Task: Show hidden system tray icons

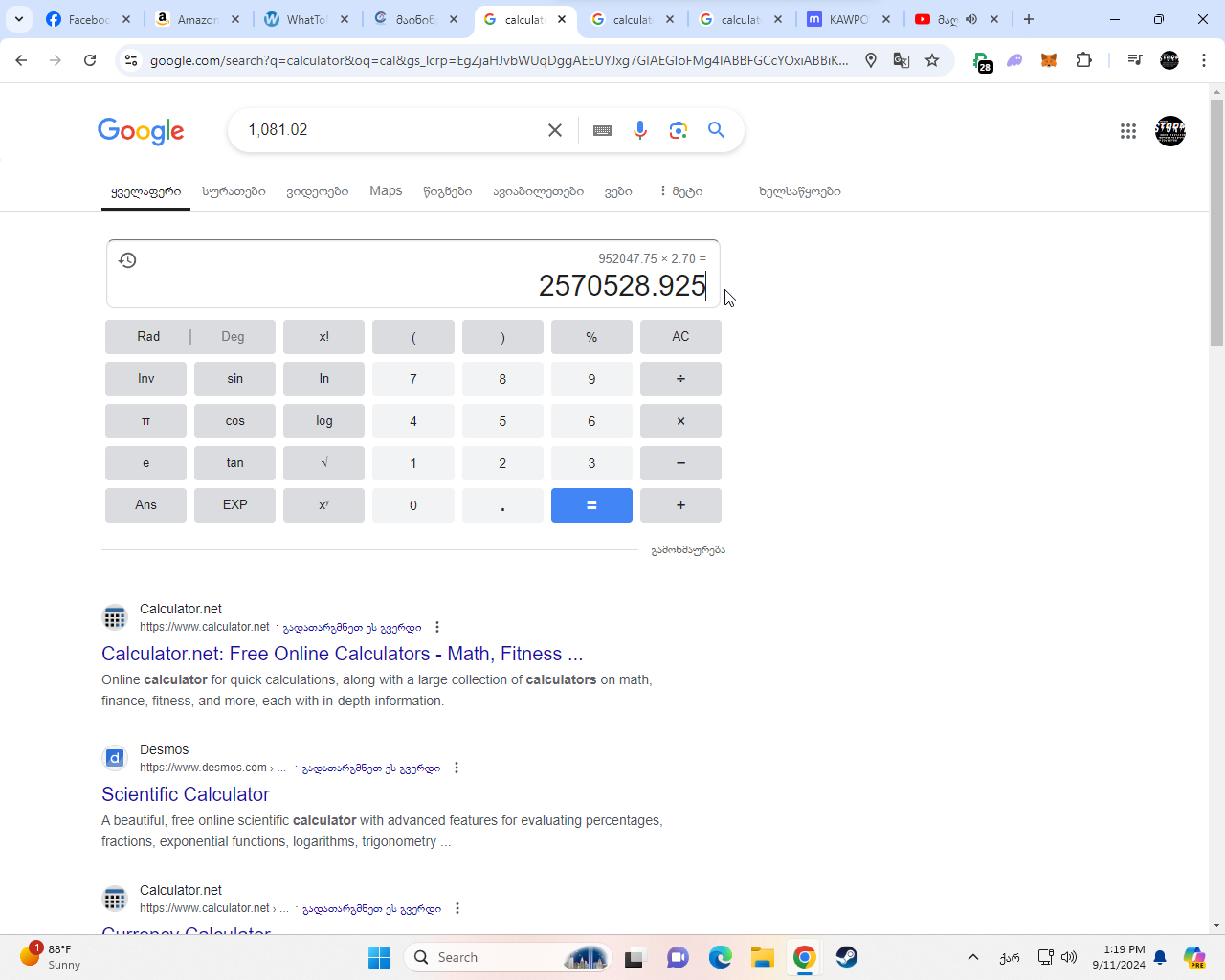Action: coord(973,957)
